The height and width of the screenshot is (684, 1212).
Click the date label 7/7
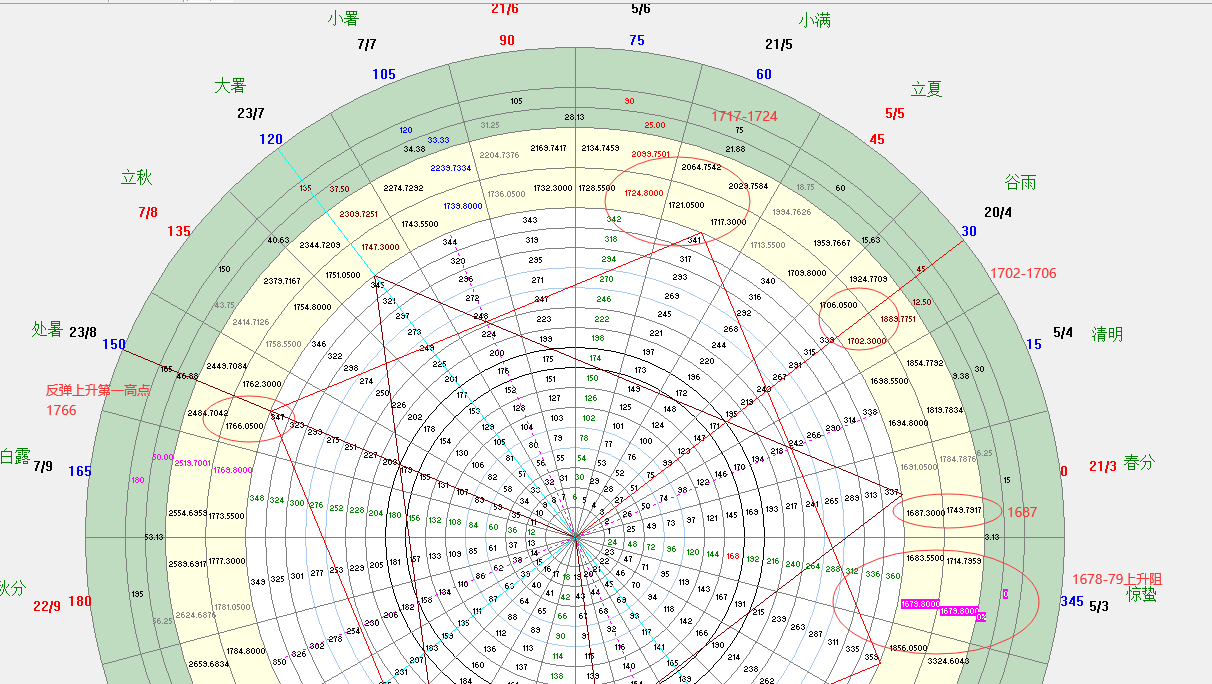367,45
